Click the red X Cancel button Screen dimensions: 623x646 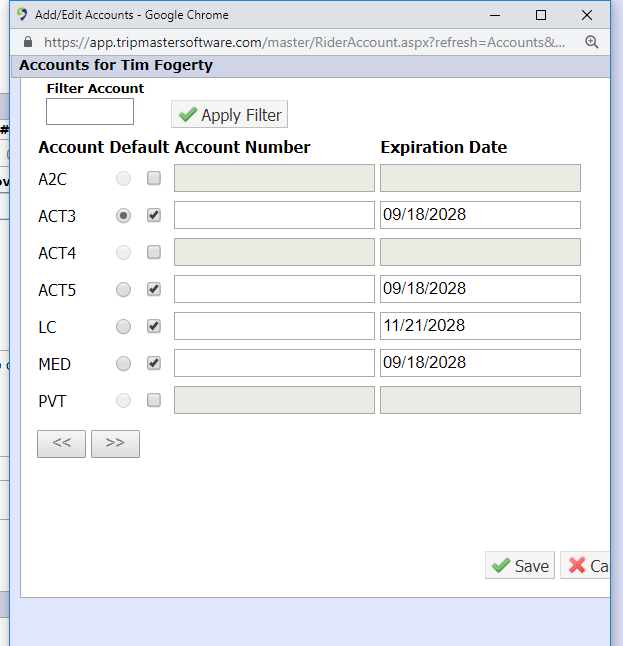click(x=585, y=565)
